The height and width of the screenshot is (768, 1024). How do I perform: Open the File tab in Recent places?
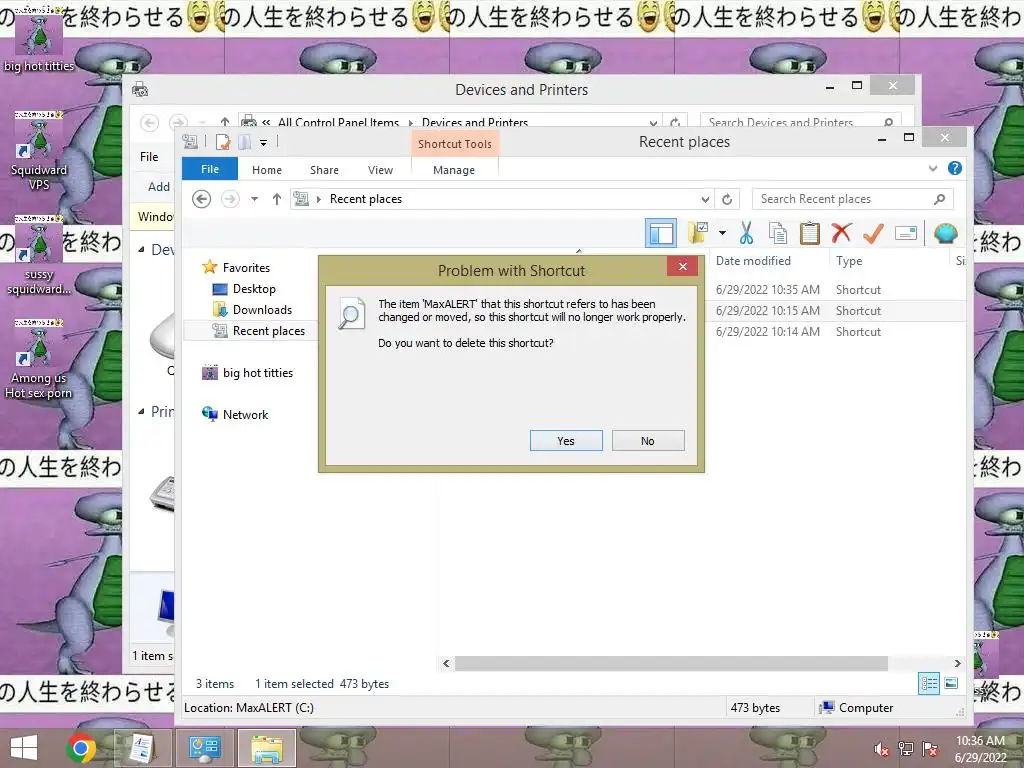coord(210,169)
